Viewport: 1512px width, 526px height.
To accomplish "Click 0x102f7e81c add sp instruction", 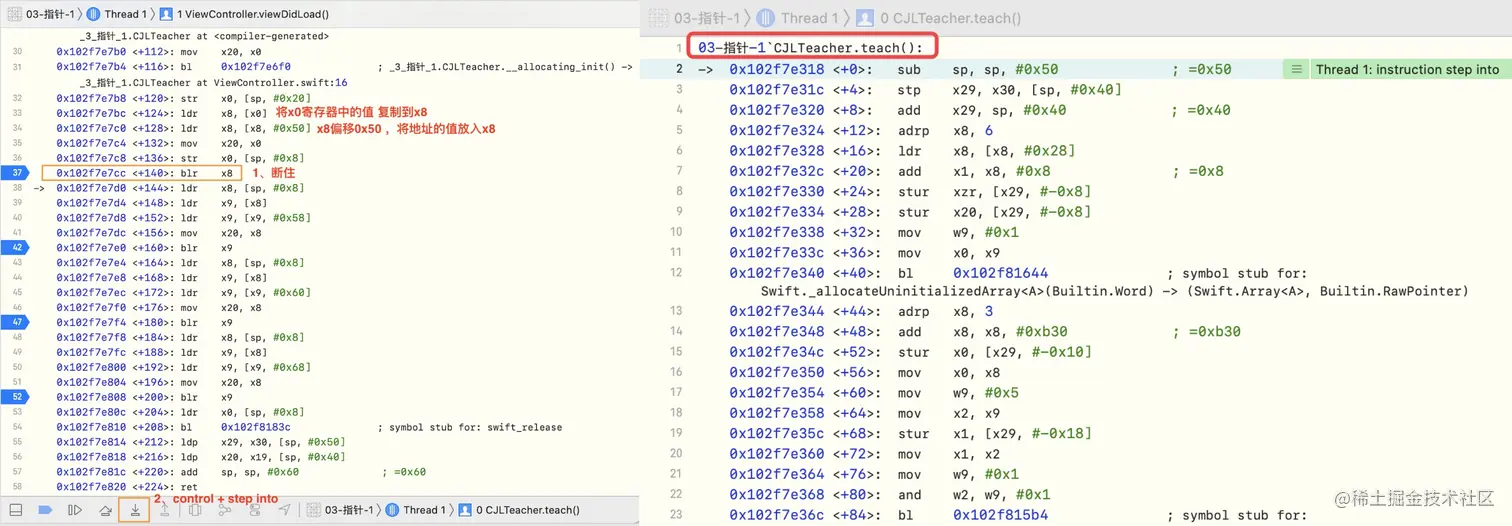I will (241, 472).
